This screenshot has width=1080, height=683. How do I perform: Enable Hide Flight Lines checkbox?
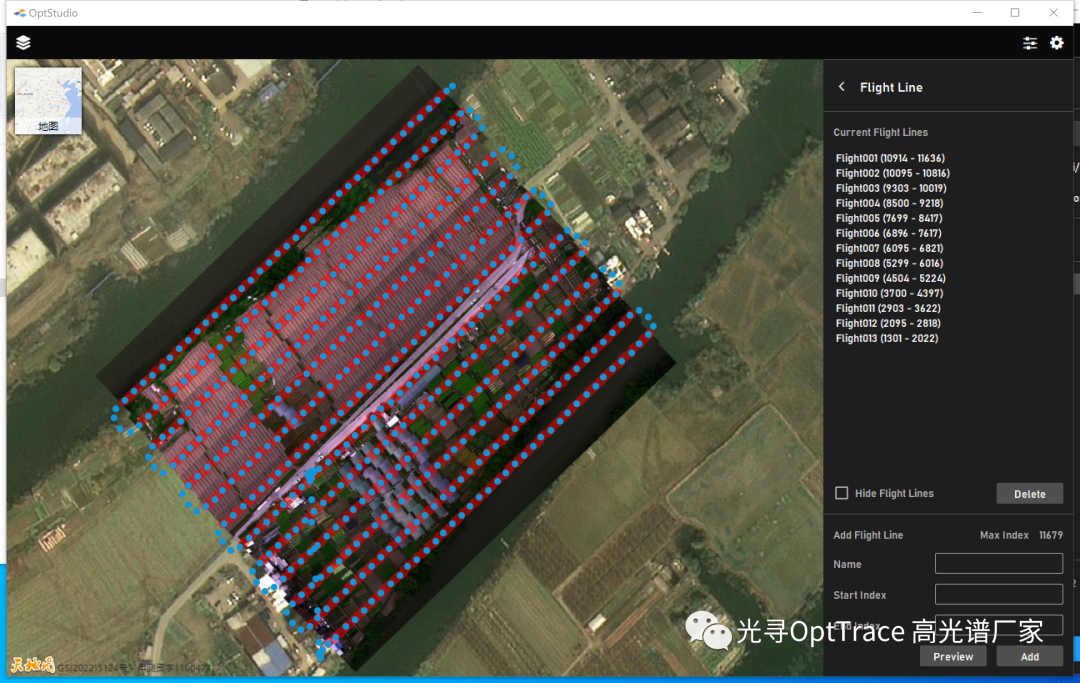coord(842,493)
